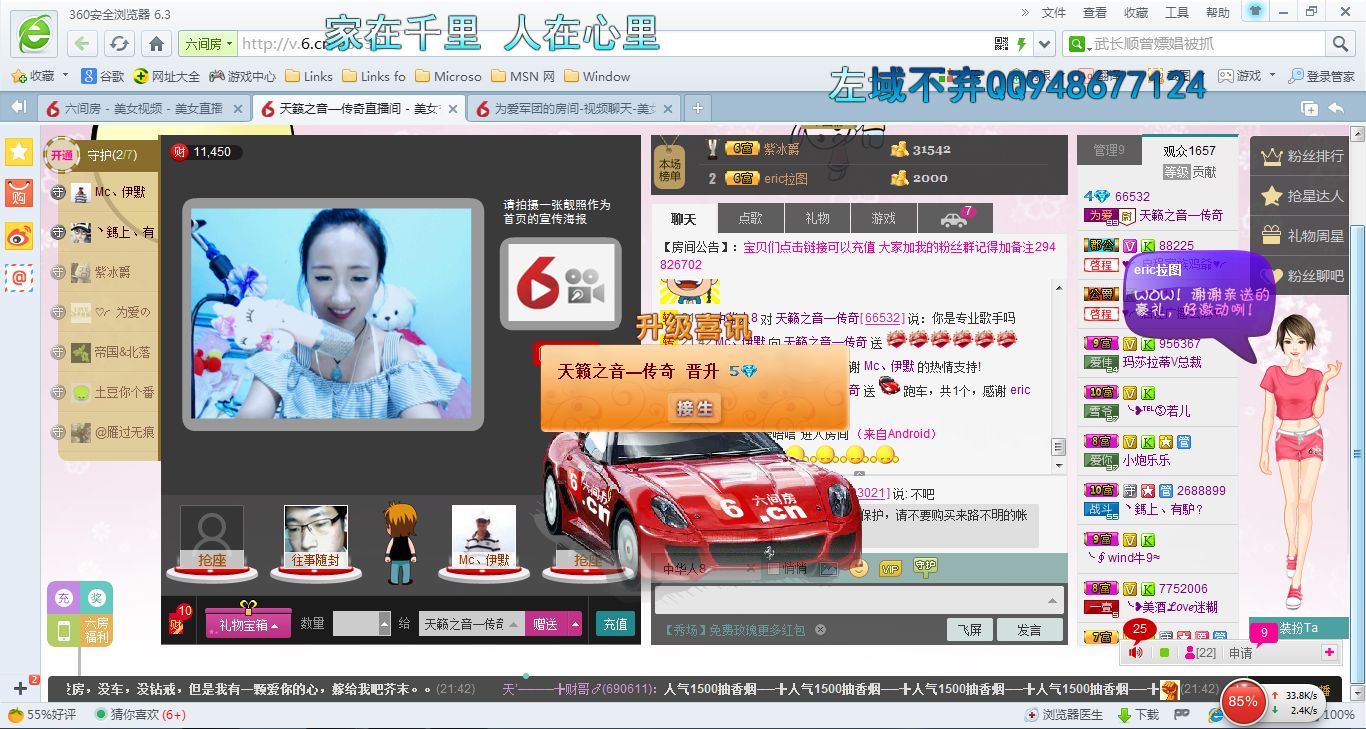Open the gift quantity dropdown arrow
1366x729 pixels.
[384, 624]
